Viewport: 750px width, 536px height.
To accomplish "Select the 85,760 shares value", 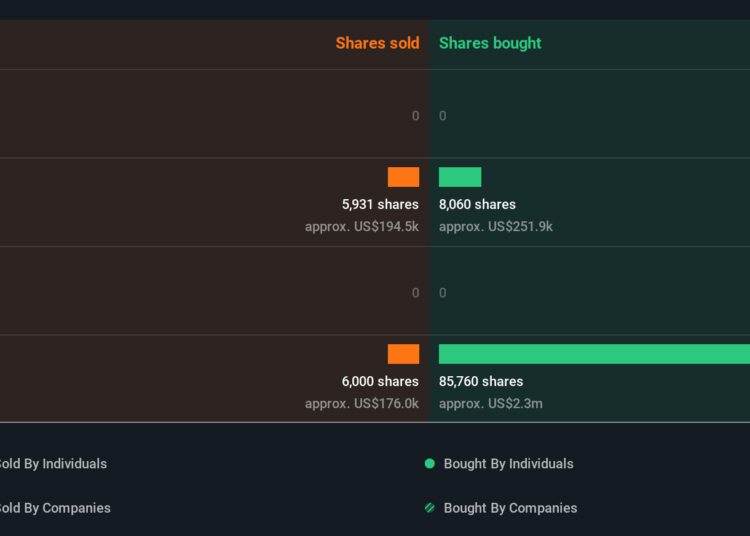I will (481, 382).
